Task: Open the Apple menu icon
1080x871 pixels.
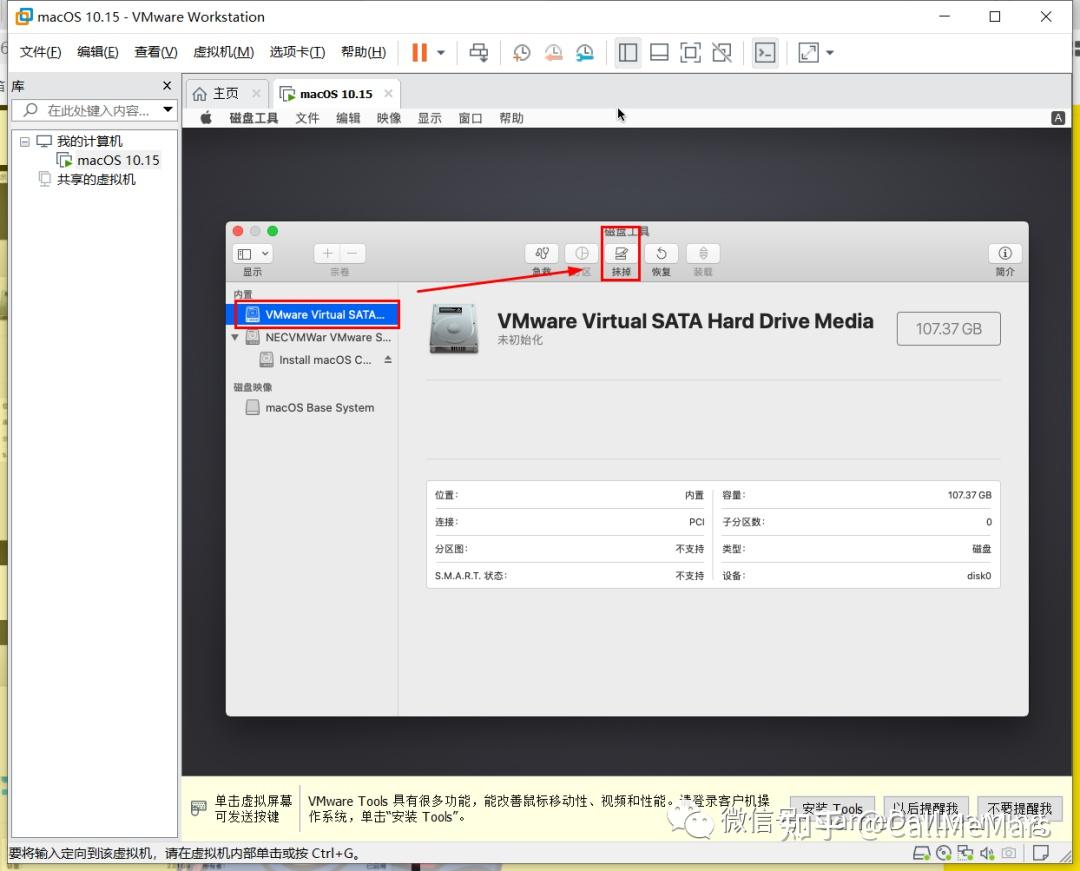Action: coord(206,118)
